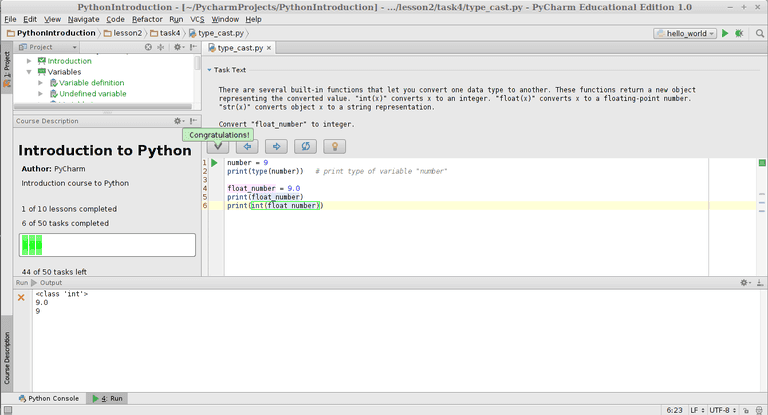
Task: Open the File menu
Action: coord(10,19)
